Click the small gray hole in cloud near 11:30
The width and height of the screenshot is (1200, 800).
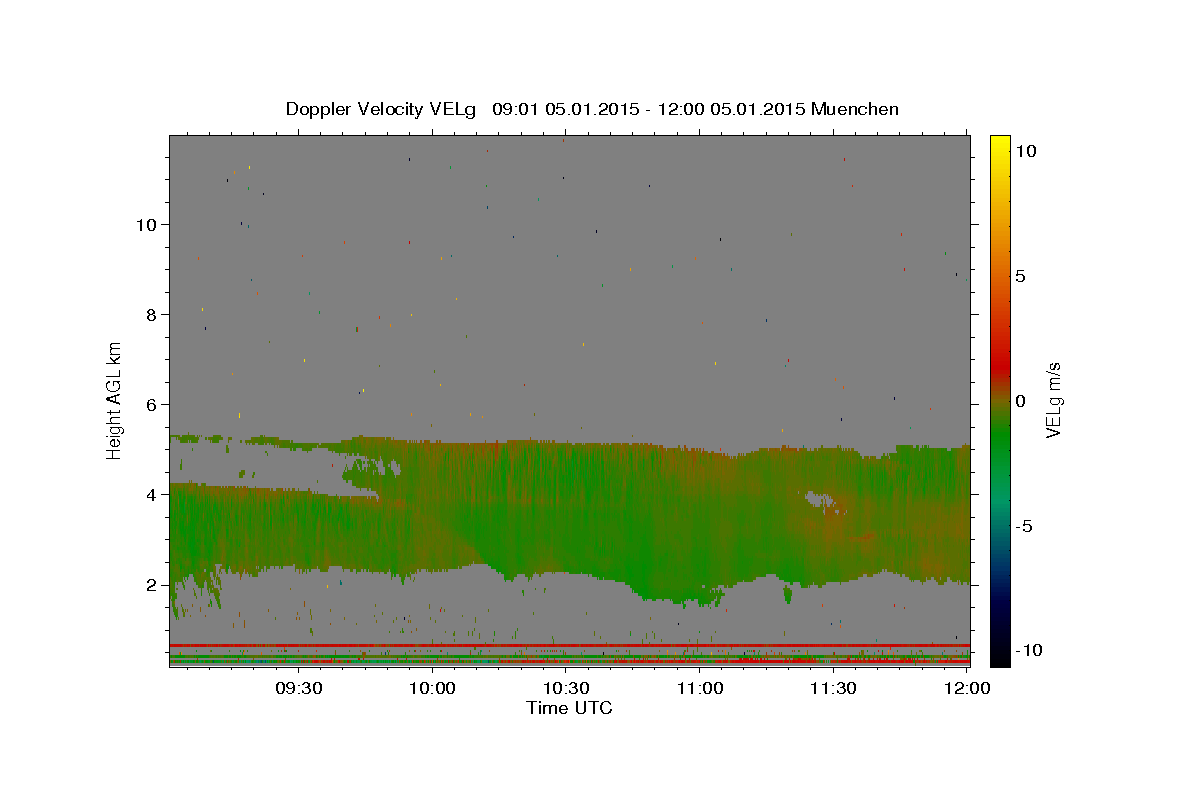tap(824, 500)
